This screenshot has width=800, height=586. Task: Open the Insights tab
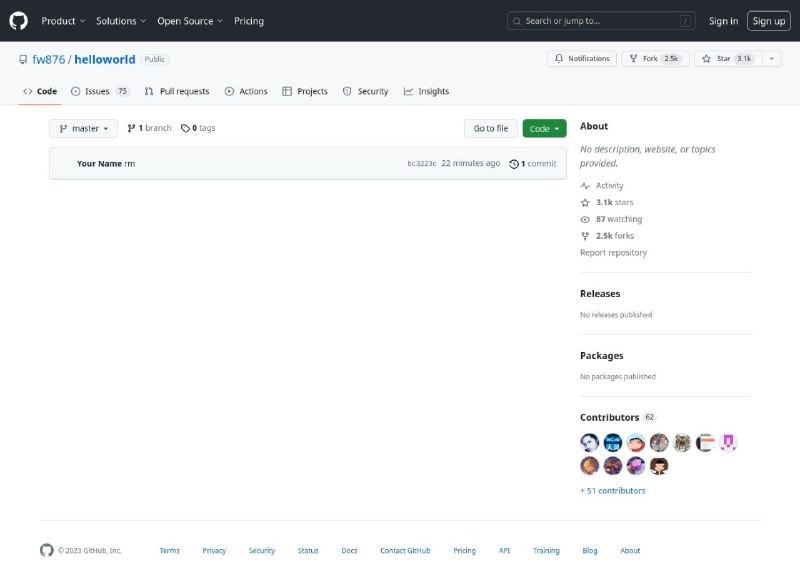click(427, 91)
